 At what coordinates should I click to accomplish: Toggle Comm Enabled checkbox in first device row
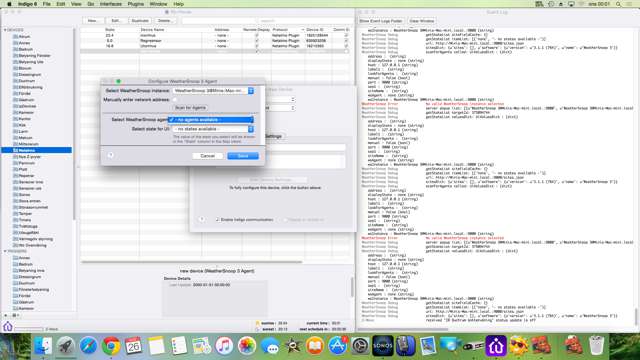coord(346,36)
